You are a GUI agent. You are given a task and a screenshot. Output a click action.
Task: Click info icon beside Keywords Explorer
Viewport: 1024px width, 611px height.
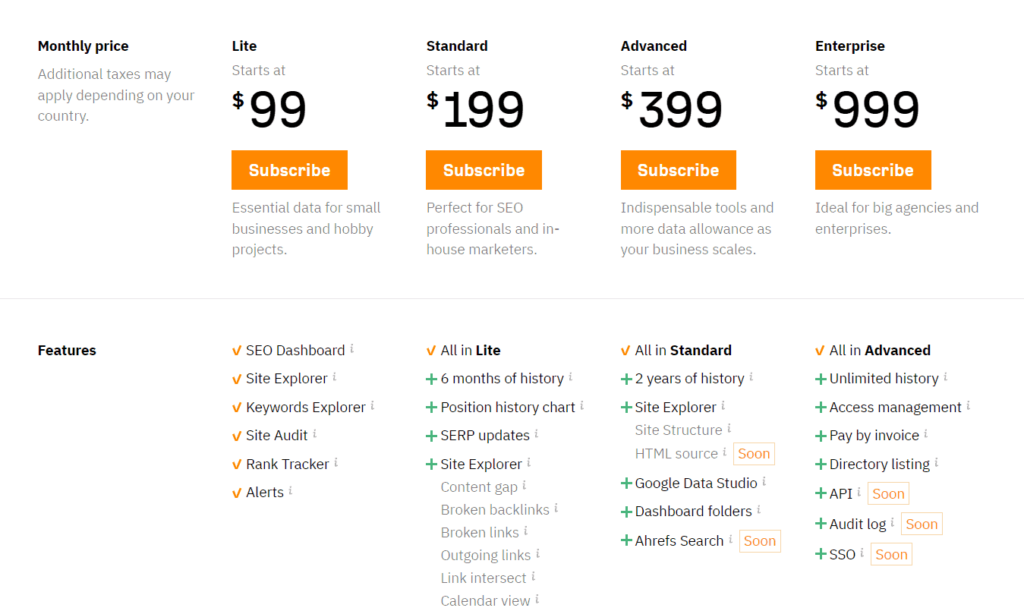coord(373,406)
